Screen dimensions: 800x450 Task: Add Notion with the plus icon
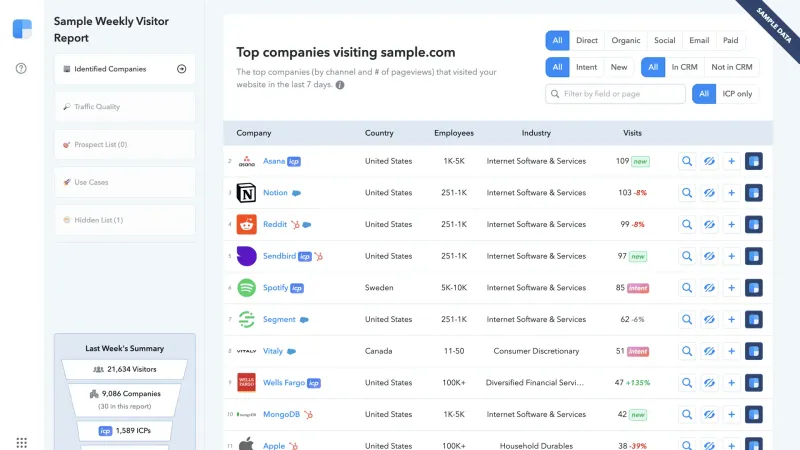click(x=731, y=193)
